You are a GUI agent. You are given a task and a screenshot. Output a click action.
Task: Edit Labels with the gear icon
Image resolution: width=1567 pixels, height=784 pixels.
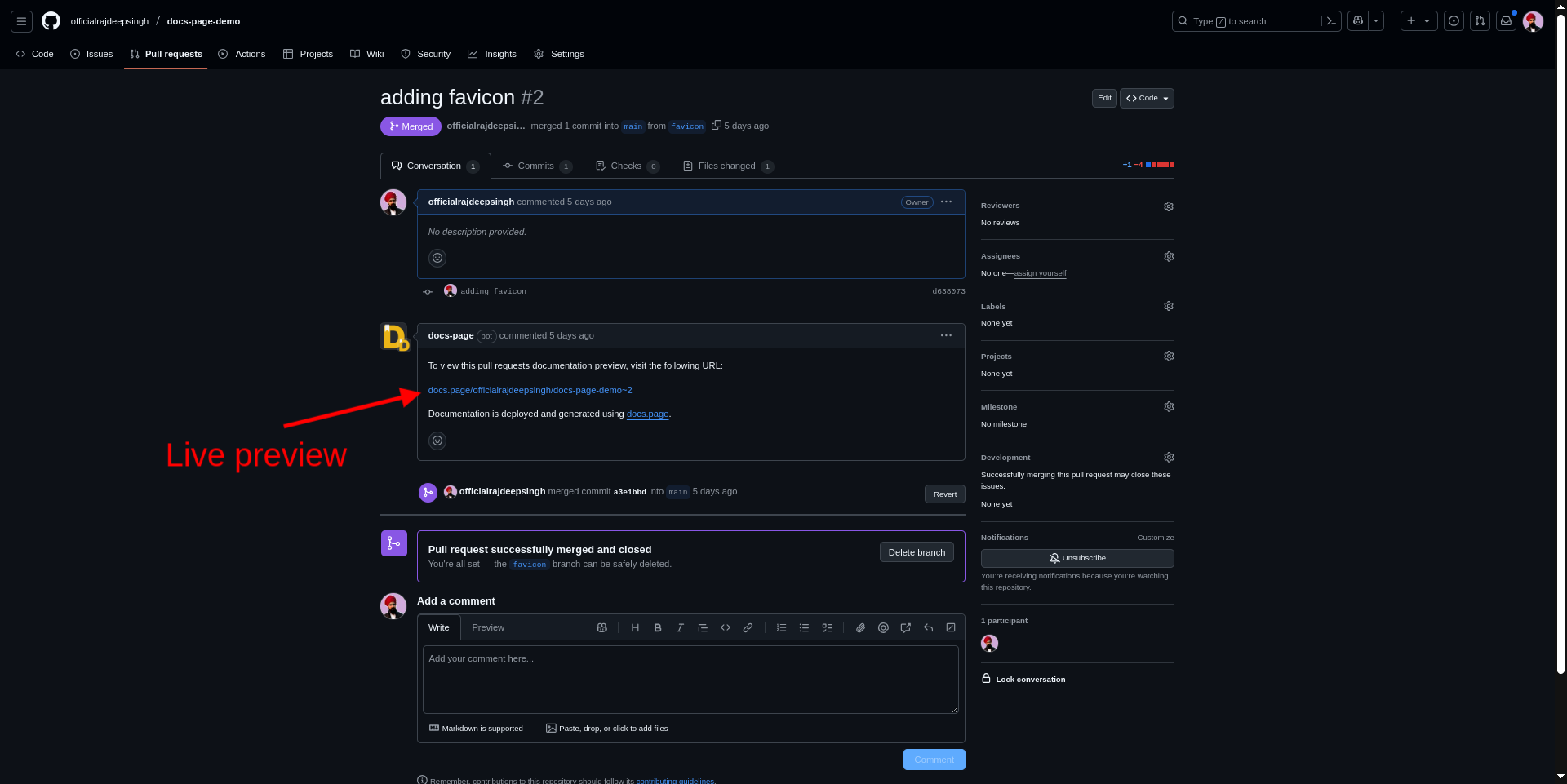click(1169, 306)
